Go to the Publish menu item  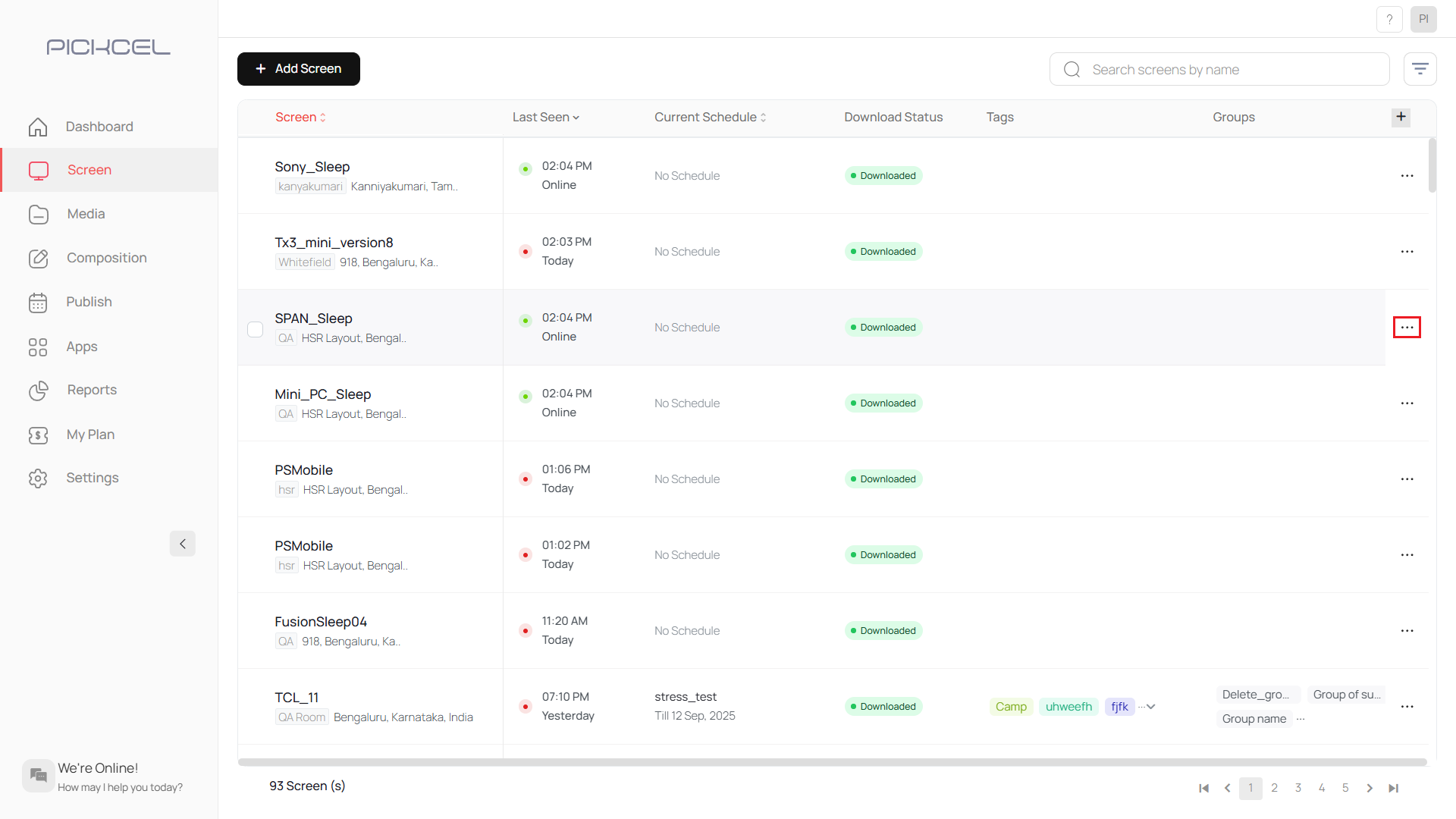tap(89, 302)
